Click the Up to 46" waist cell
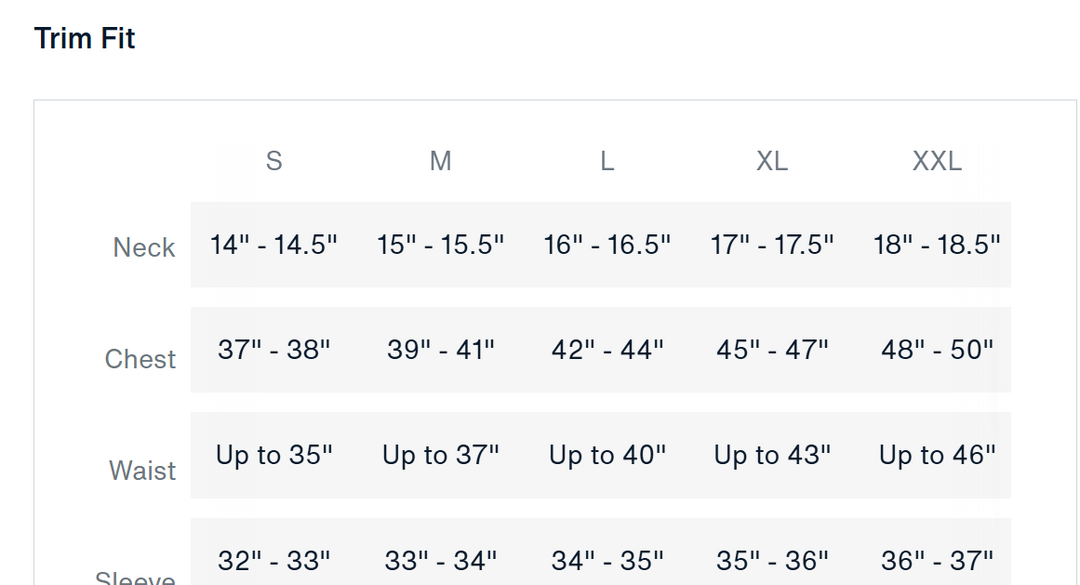The height and width of the screenshot is (585, 1080). [x=937, y=455]
